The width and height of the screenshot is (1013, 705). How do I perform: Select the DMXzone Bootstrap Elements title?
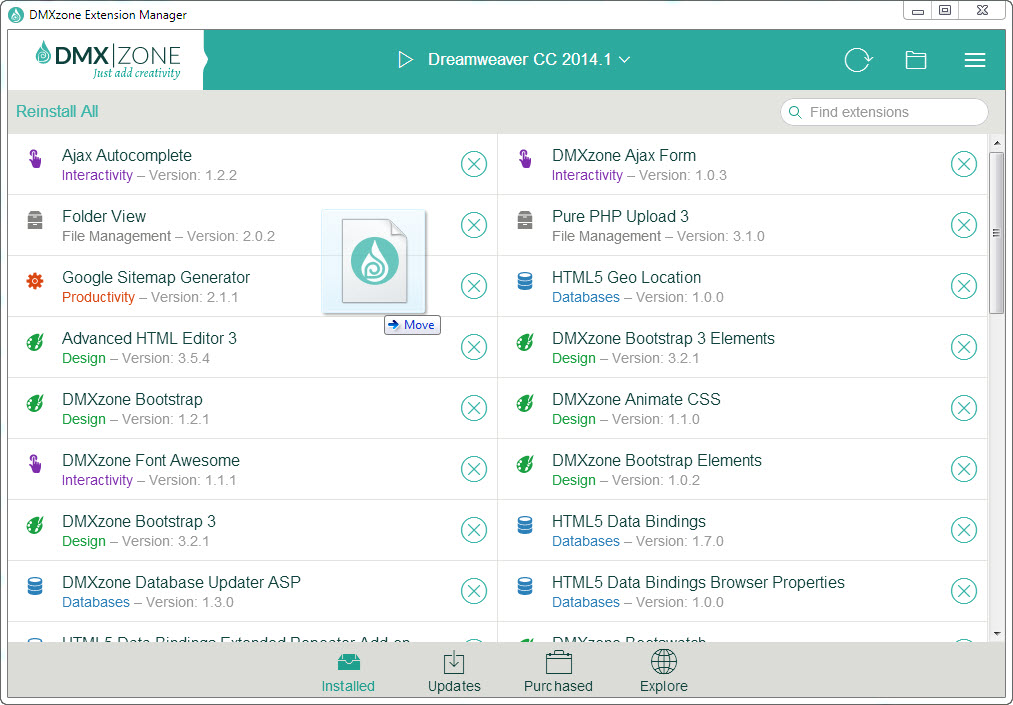coord(656,461)
